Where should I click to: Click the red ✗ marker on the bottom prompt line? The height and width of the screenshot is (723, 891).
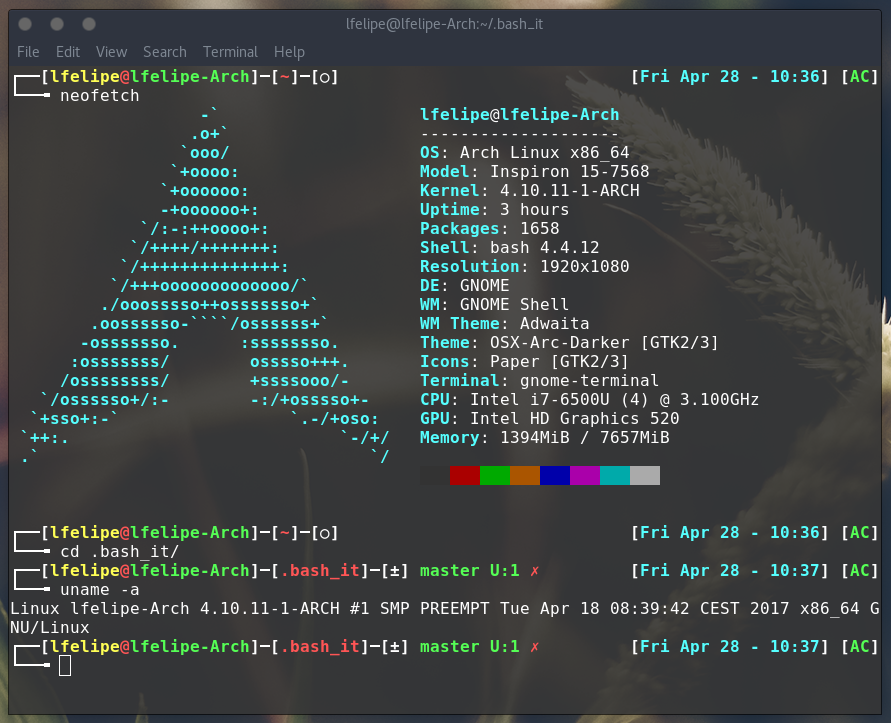pos(535,647)
